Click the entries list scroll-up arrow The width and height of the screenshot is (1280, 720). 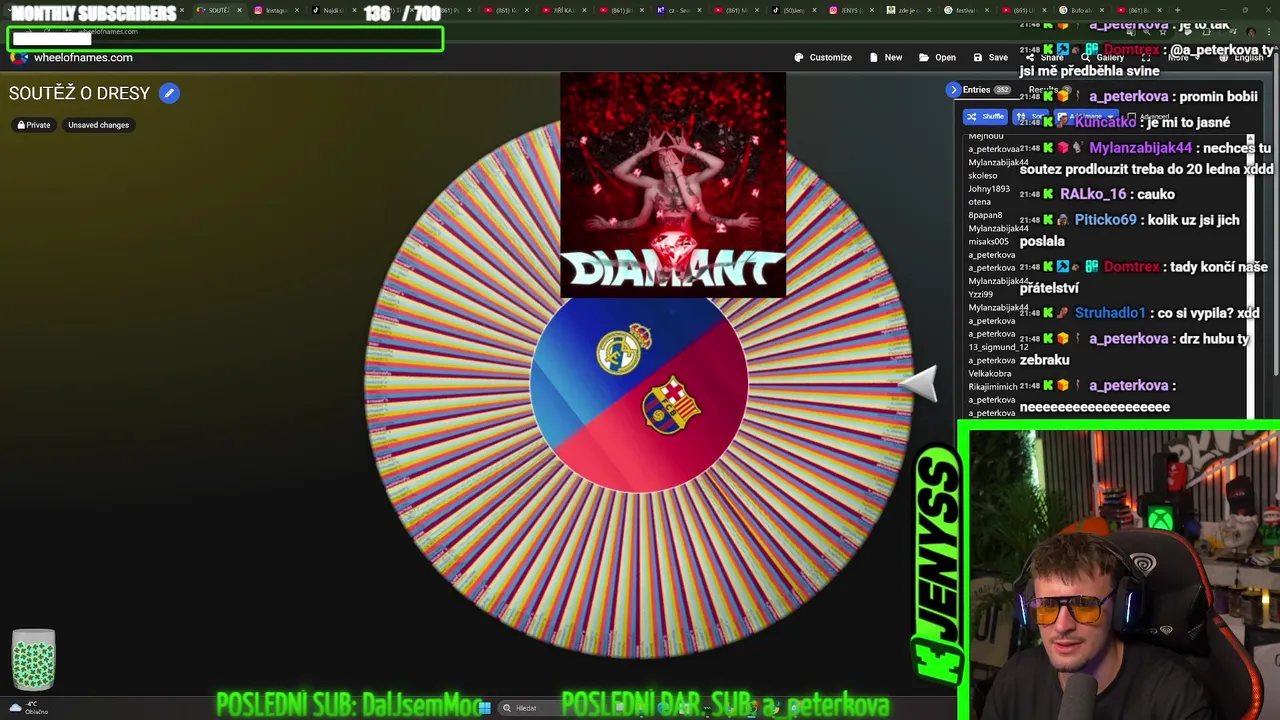[1250, 139]
